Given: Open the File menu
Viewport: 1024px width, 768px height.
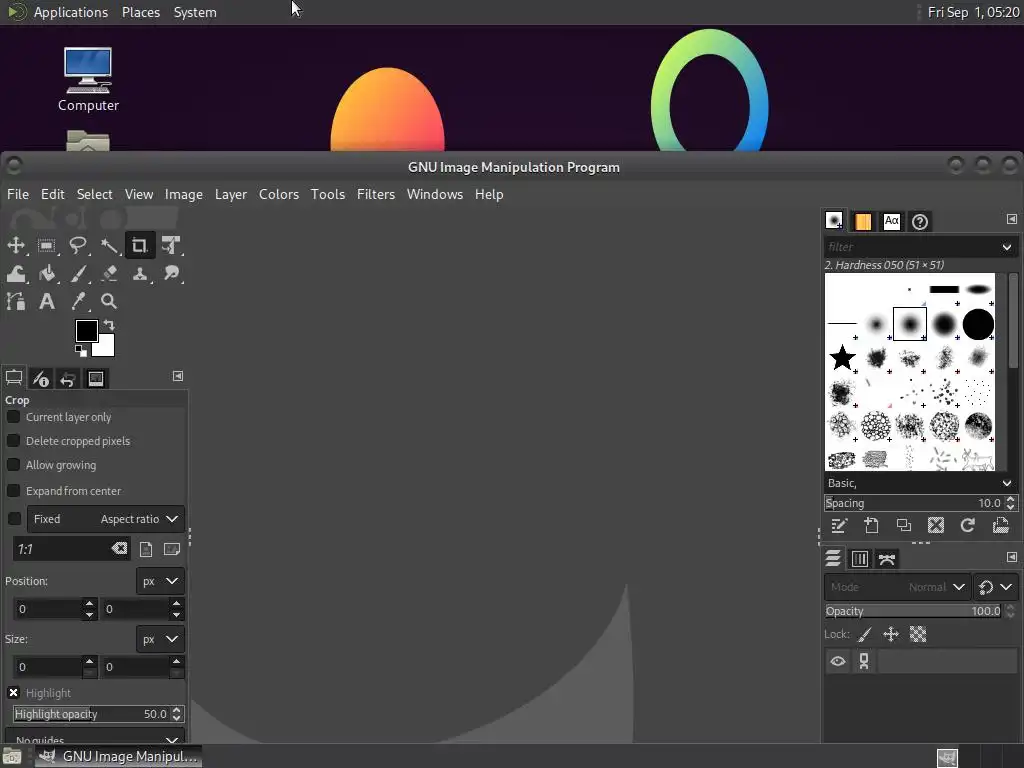Looking at the screenshot, I should point(18,194).
